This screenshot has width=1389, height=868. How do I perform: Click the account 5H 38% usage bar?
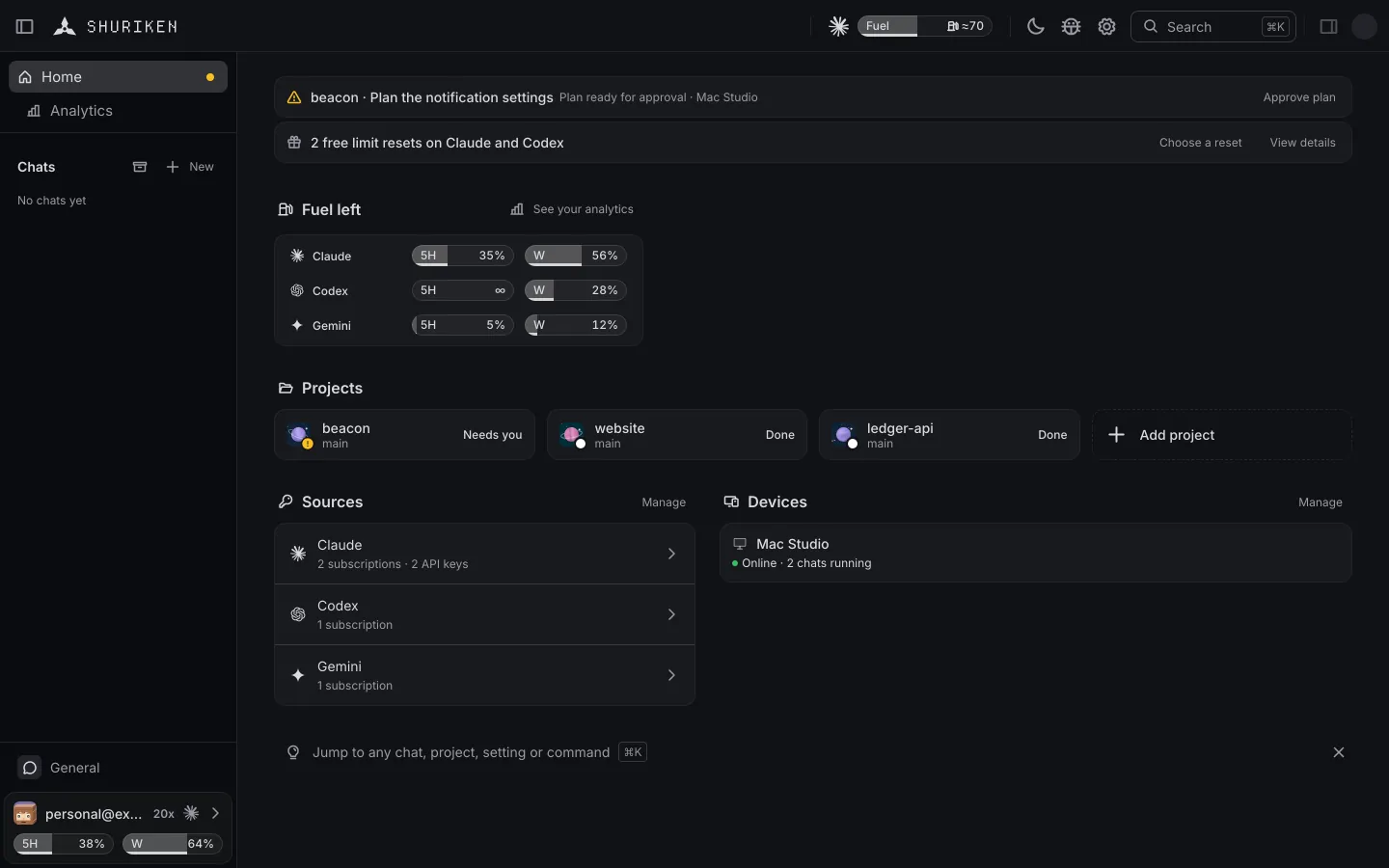[63, 844]
